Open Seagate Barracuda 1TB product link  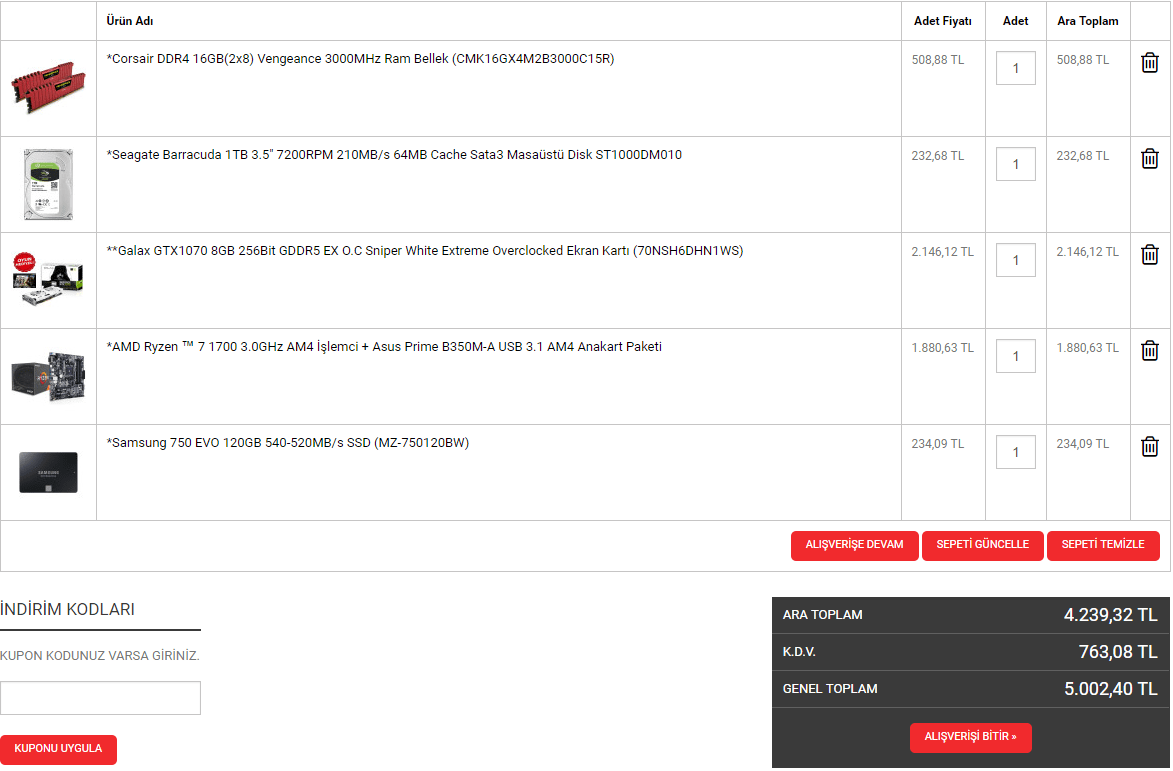pyautogui.click(x=394, y=155)
